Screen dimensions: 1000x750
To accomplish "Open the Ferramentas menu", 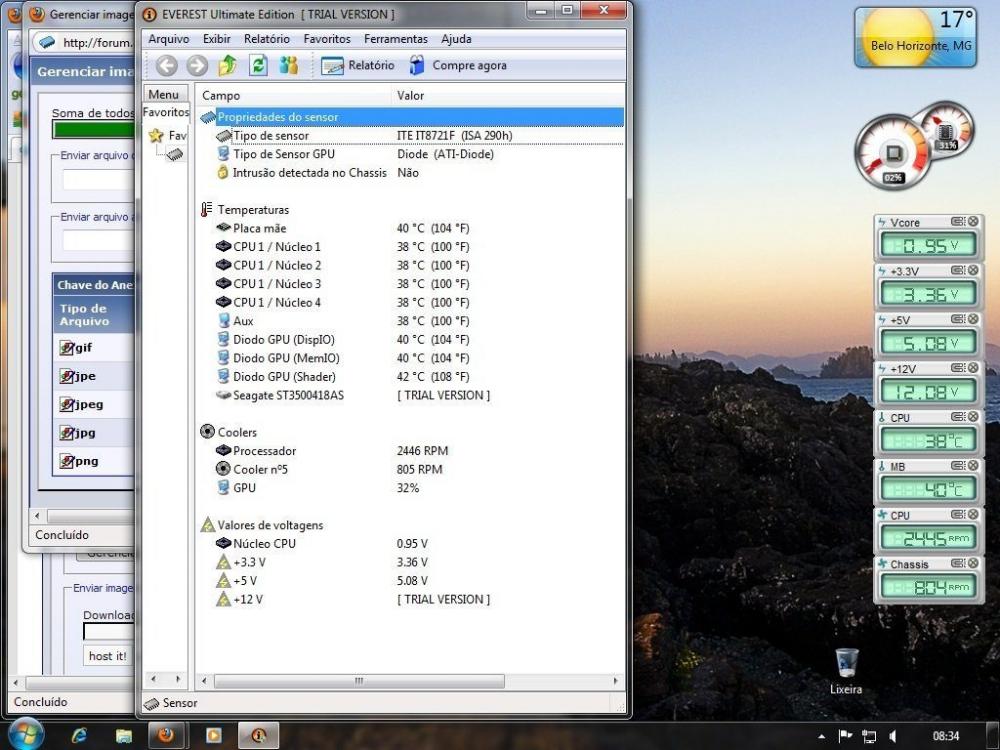I will pos(395,39).
